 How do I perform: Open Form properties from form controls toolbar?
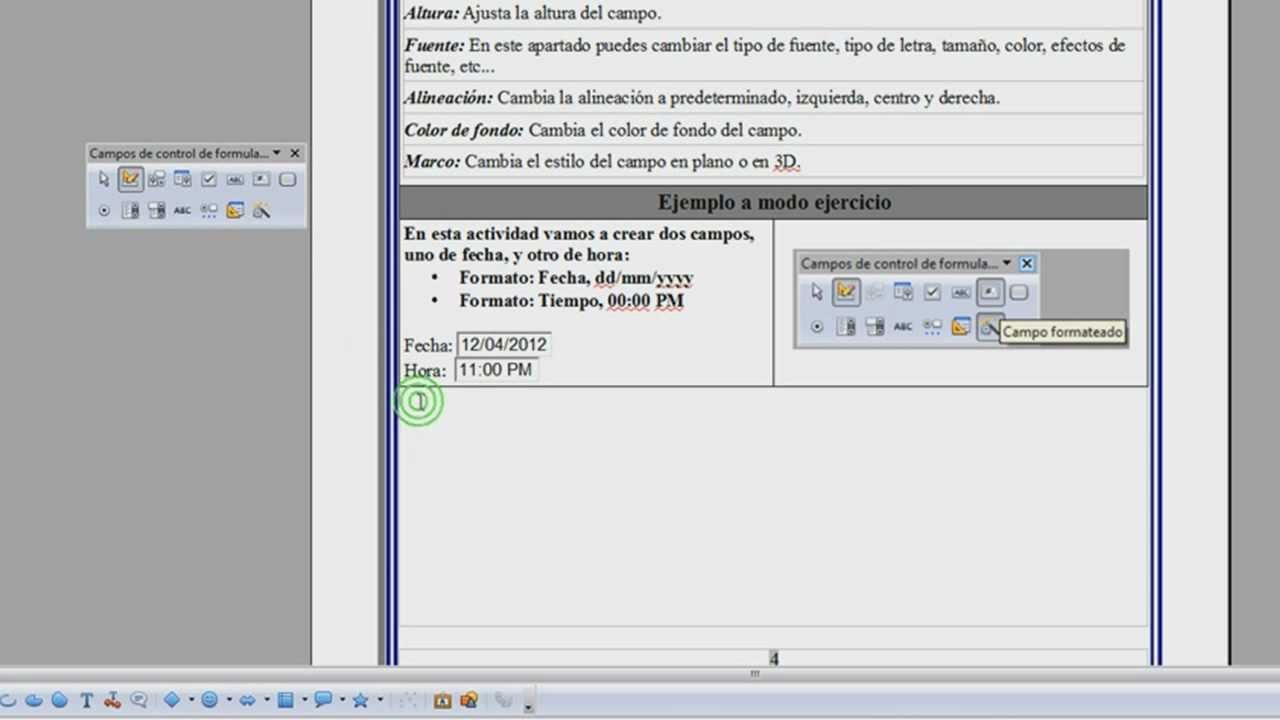pos(183,180)
